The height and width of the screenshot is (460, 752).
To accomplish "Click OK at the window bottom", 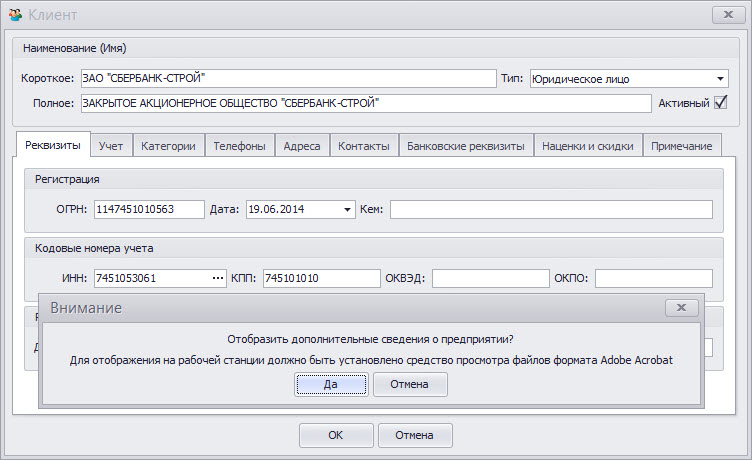I will pos(336,435).
